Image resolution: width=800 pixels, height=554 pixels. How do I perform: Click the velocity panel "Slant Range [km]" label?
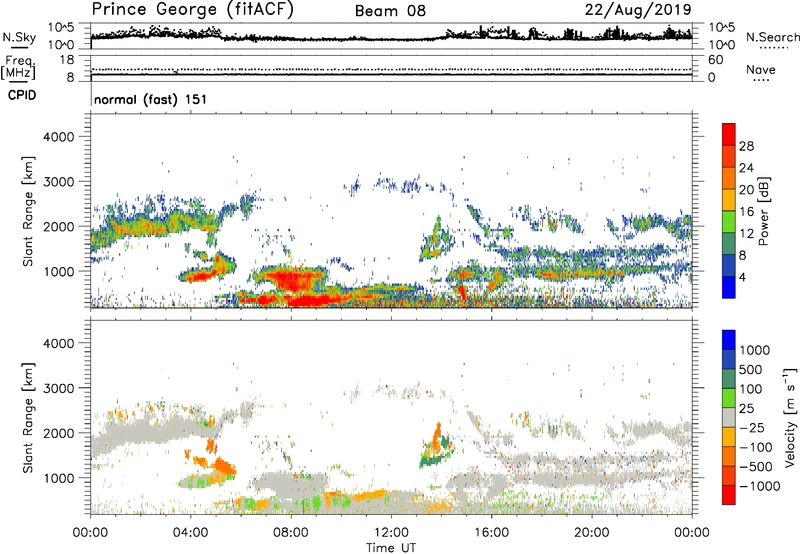point(28,418)
